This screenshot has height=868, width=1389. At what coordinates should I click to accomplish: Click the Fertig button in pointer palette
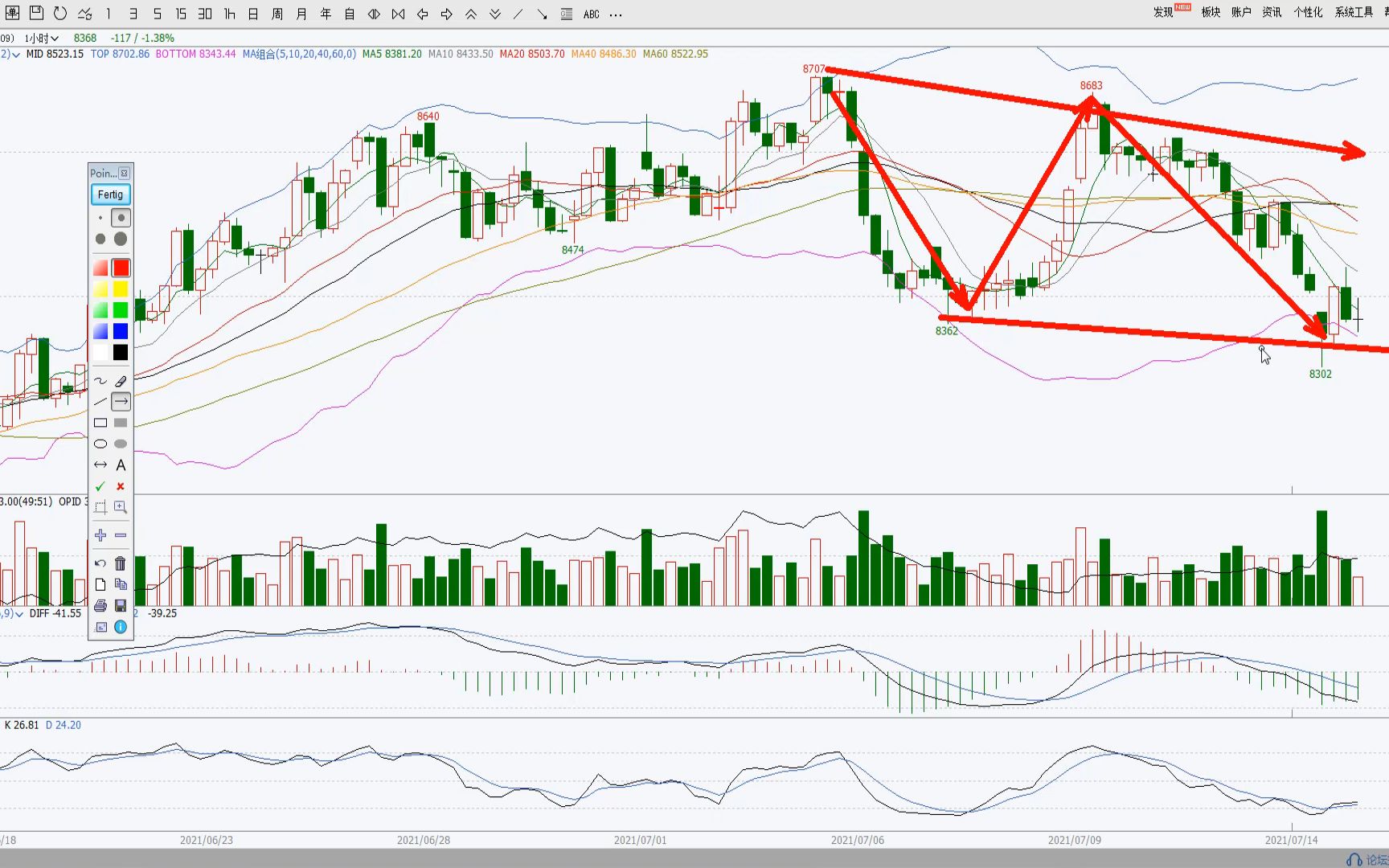point(110,194)
